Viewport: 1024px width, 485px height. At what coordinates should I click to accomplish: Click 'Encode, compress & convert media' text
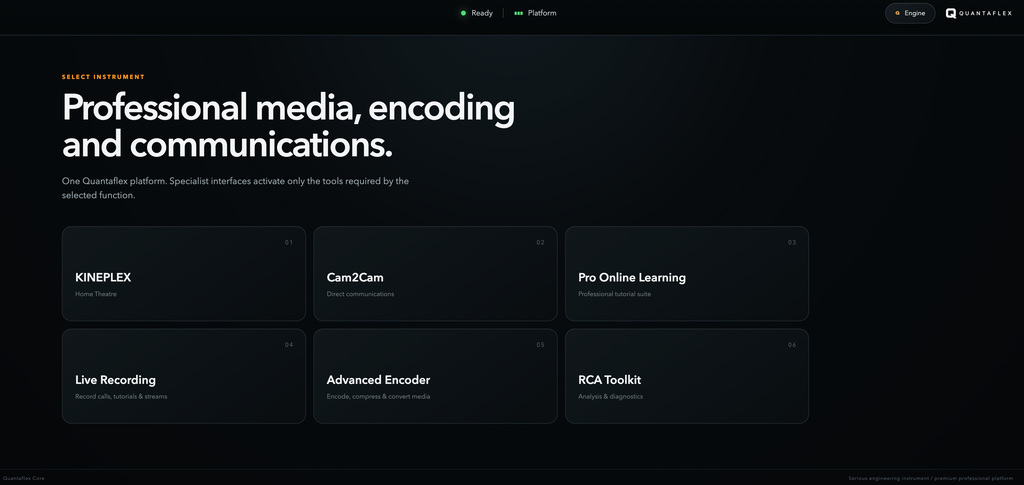pos(378,396)
